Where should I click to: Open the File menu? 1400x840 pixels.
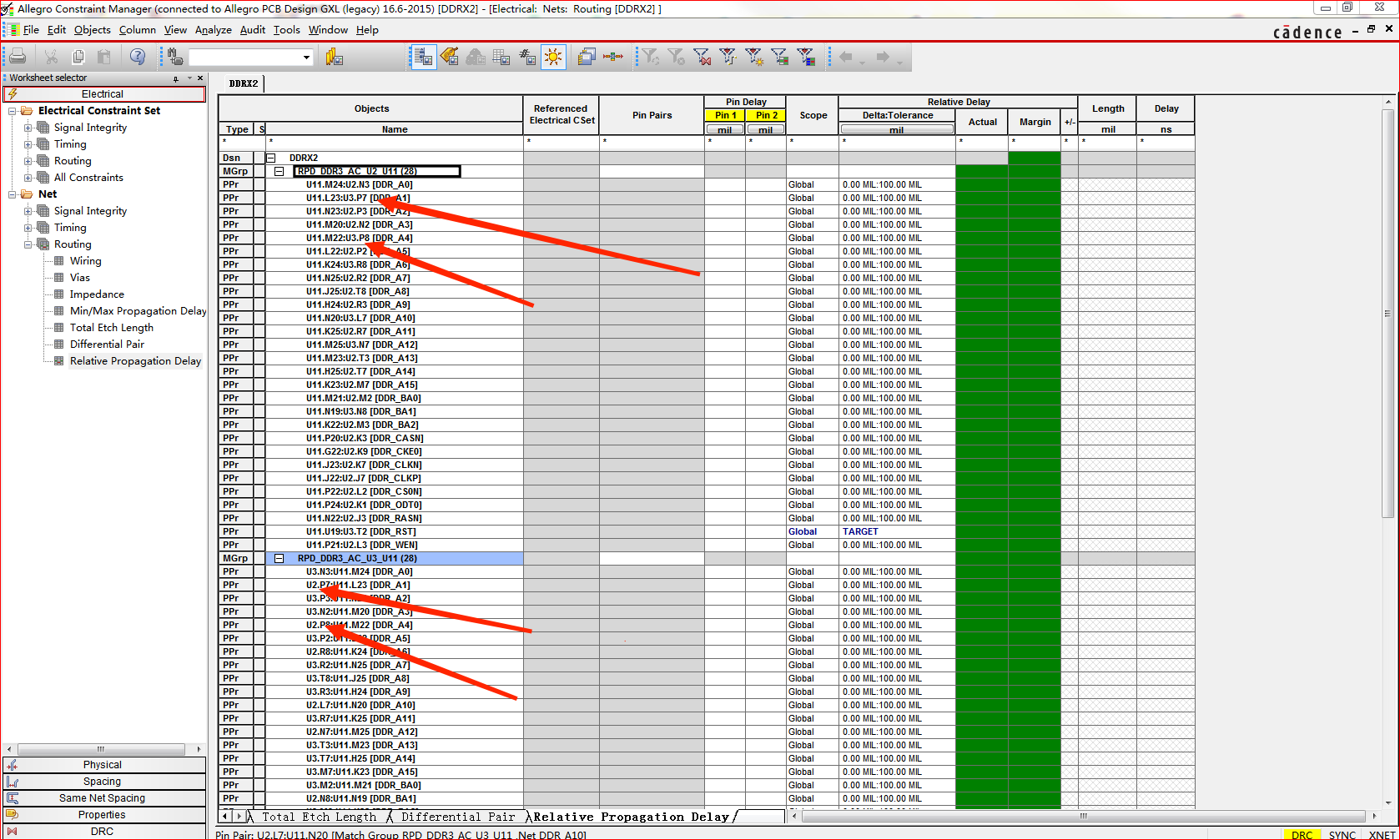pyautogui.click(x=32, y=30)
